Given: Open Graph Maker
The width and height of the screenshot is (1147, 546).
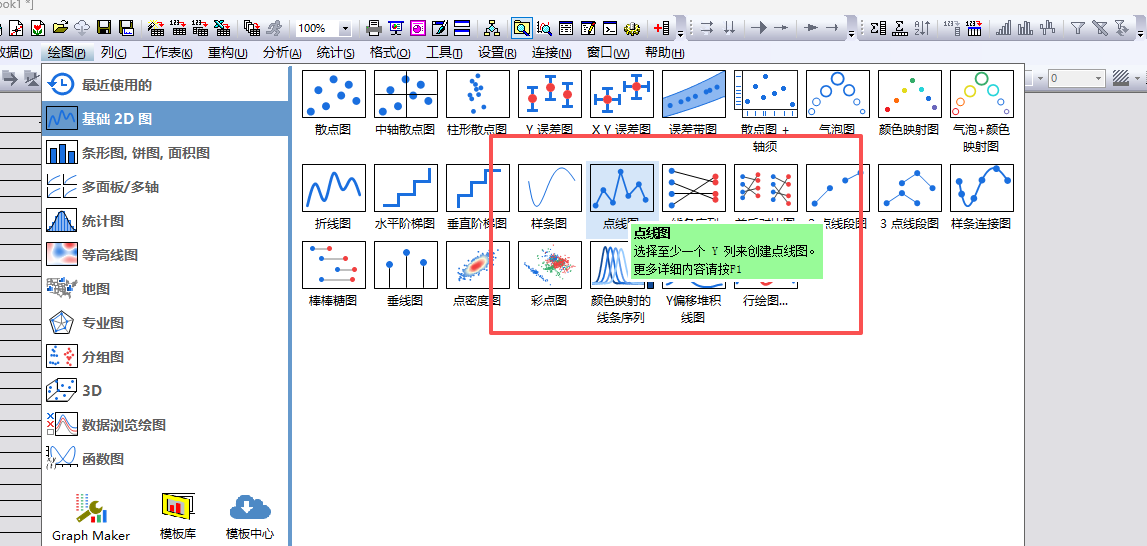Looking at the screenshot, I should point(91,515).
